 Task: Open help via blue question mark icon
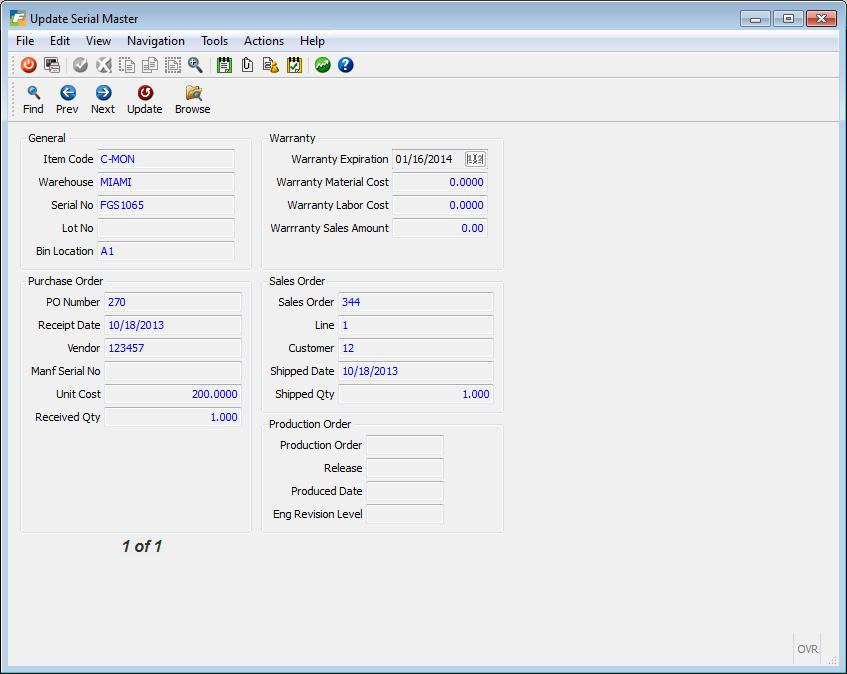click(x=346, y=65)
